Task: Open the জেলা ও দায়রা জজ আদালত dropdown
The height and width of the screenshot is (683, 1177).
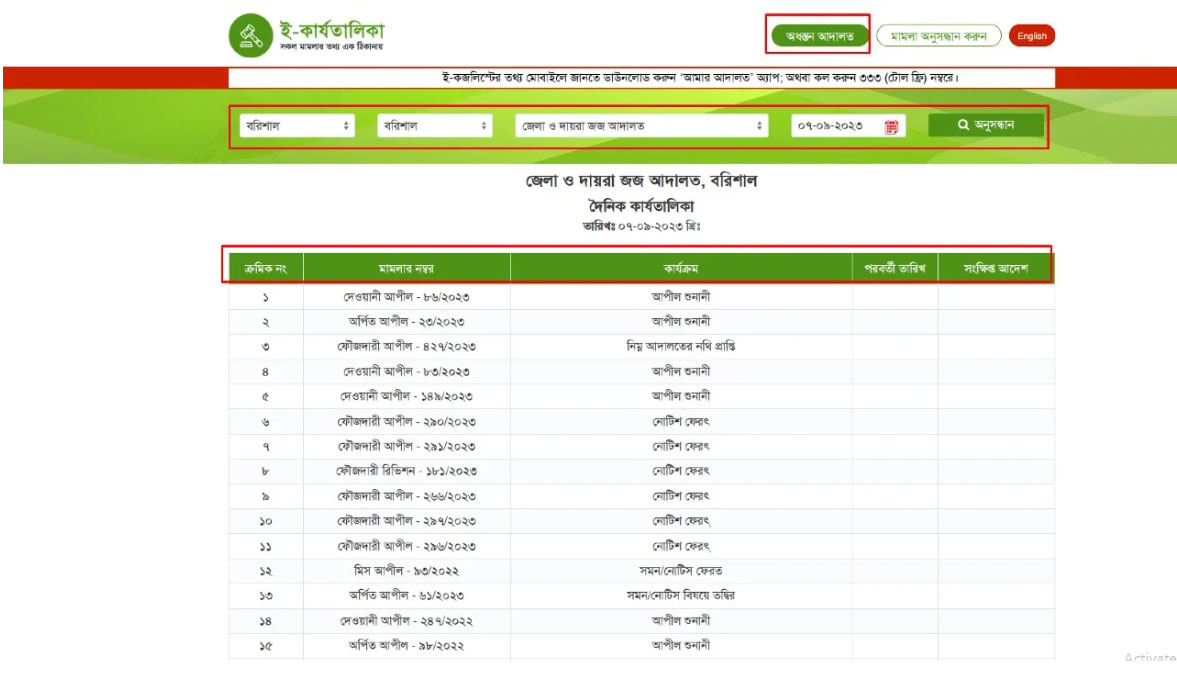Action: (x=642, y=126)
